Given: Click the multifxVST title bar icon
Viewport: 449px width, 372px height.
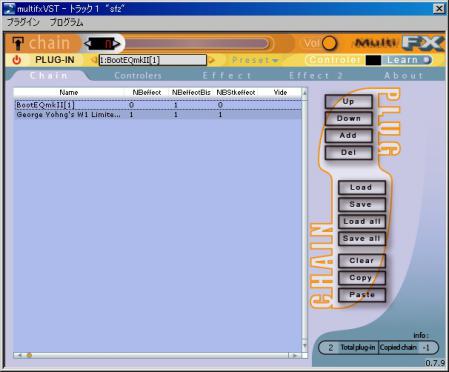Looking at the screenshot, I should coord(9,8).
